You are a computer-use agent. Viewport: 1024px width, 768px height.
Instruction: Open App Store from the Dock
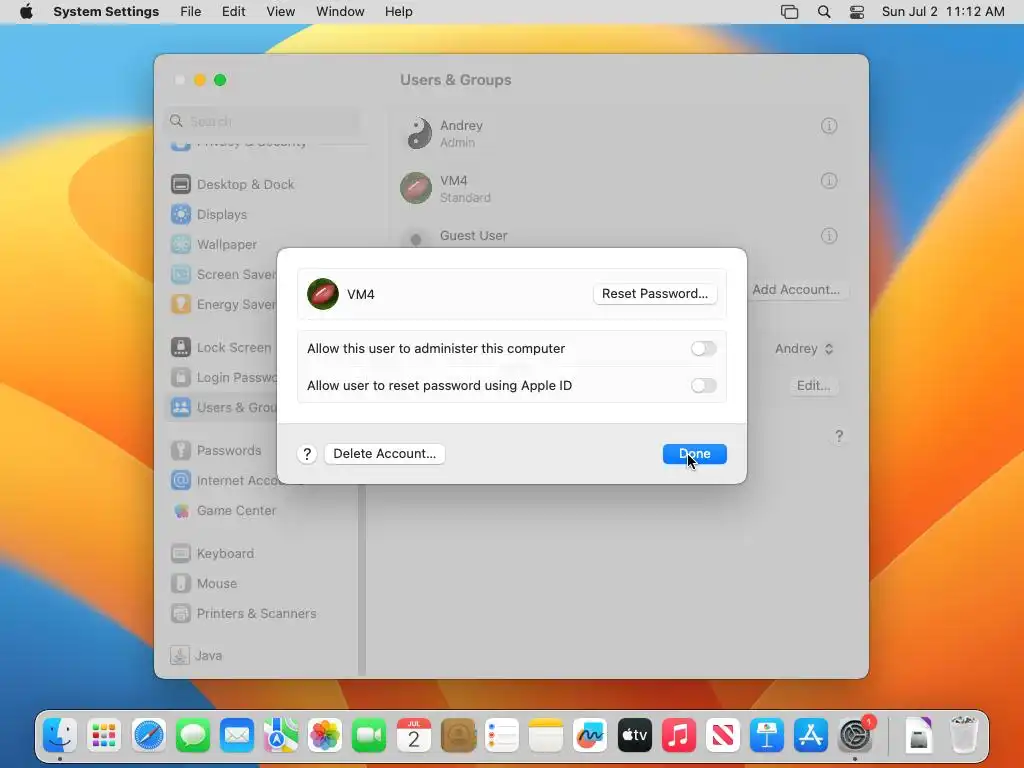[810, 736]
